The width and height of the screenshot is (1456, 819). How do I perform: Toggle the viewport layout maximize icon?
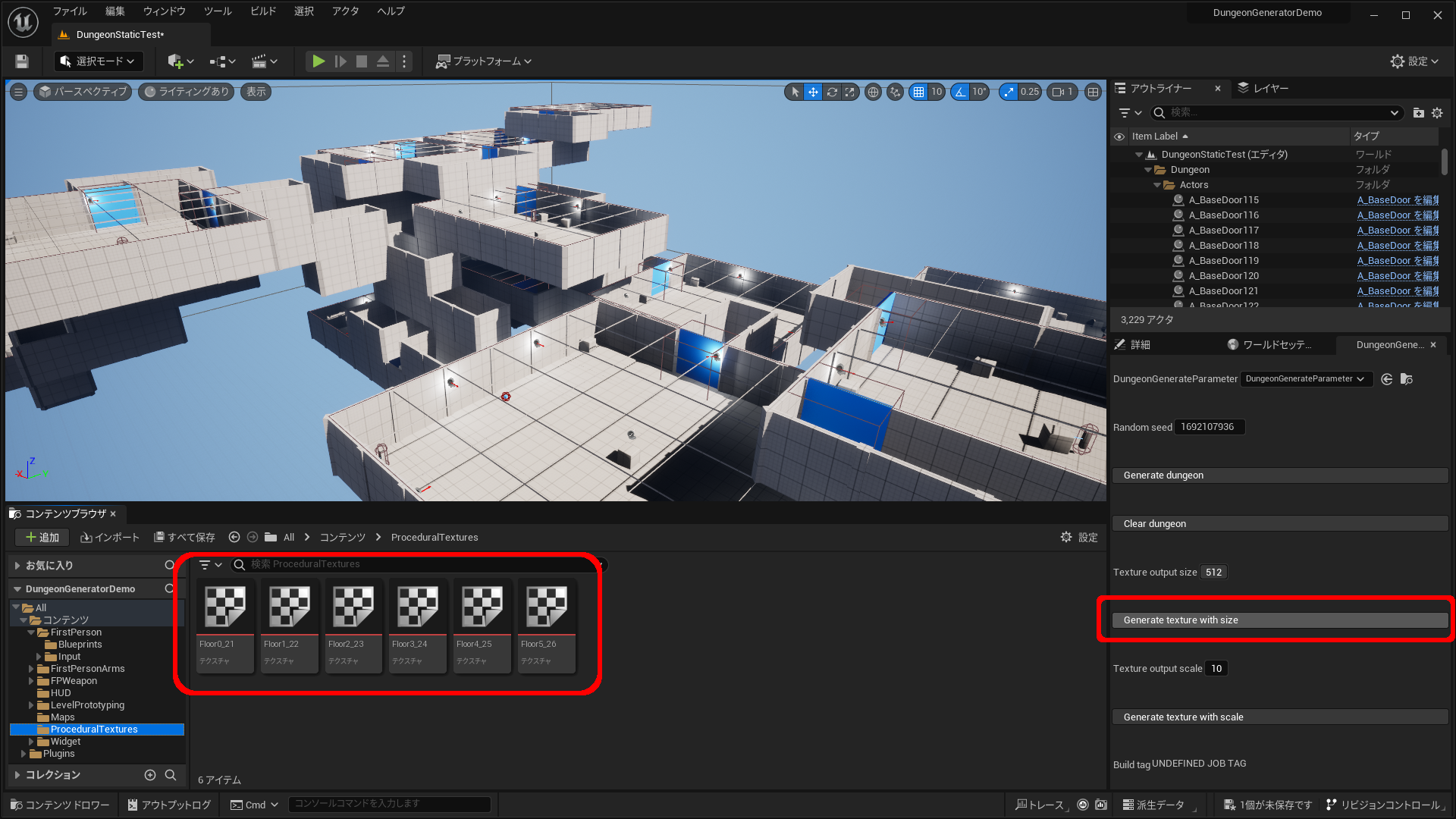pyautogui.click(x=1093, y=92)
